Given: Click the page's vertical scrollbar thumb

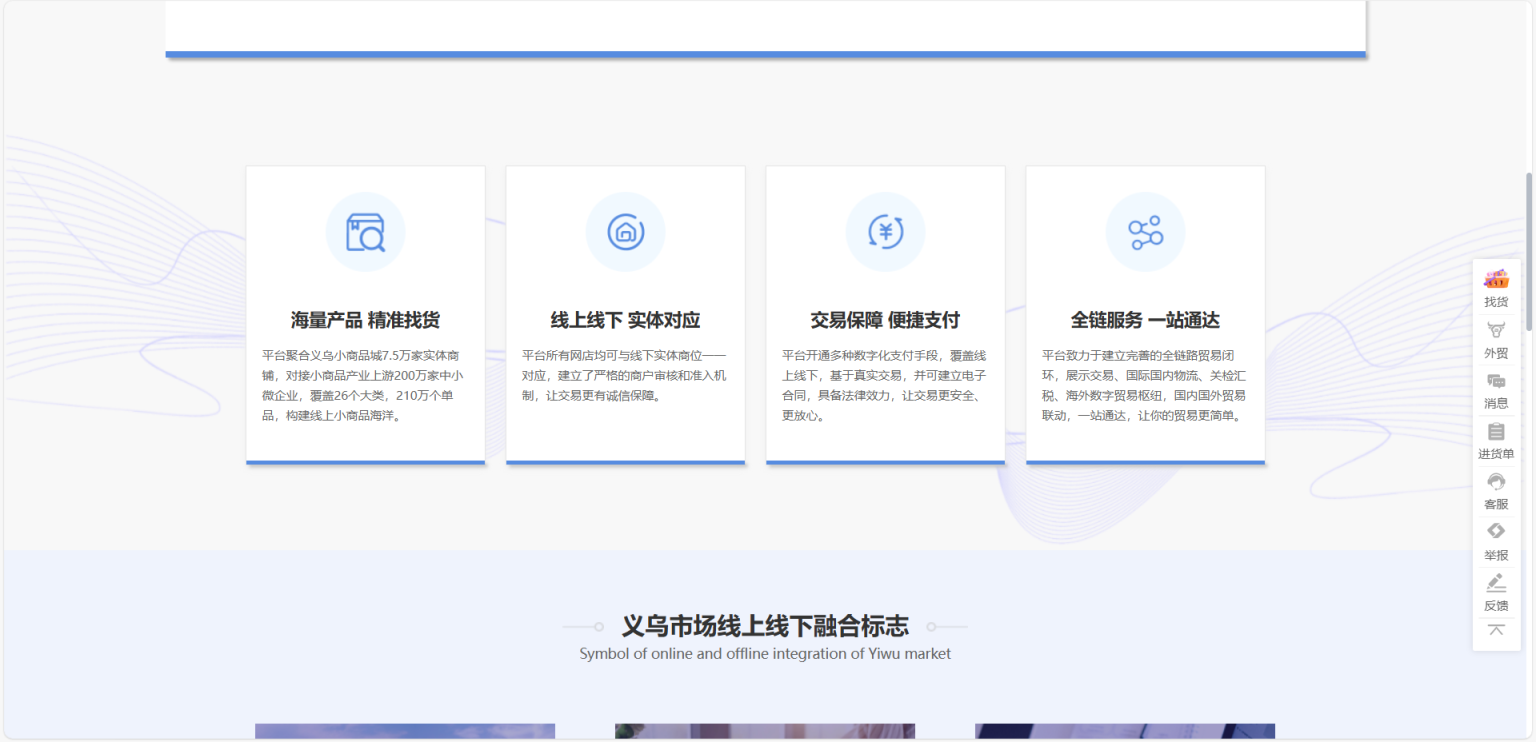Looking at the screenshot, I should 1528,250.
